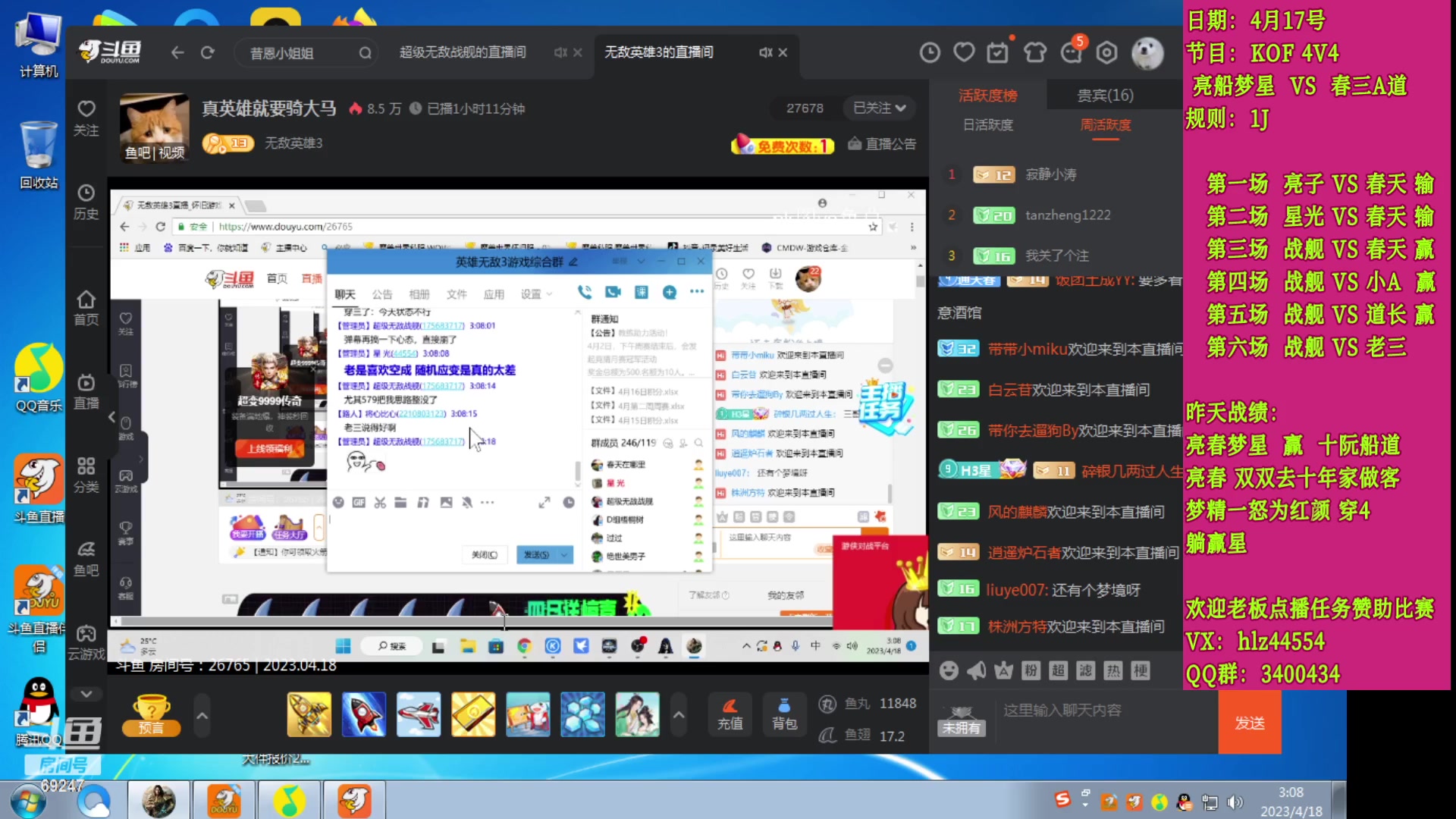Screen dimensions: 1456x819
Task: Open favorites heart icon in top bar
Action: [x=964, y=52]
